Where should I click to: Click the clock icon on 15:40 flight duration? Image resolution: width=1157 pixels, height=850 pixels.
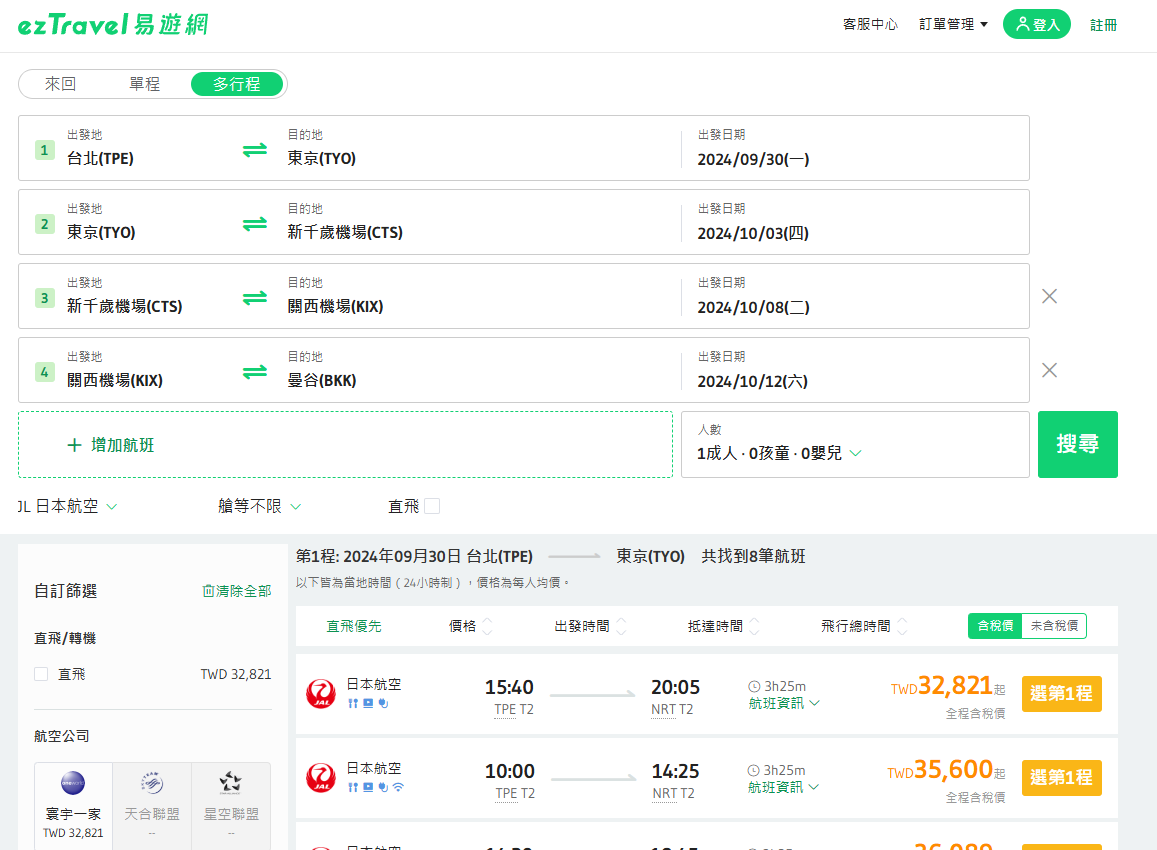[x=754, y=686]
